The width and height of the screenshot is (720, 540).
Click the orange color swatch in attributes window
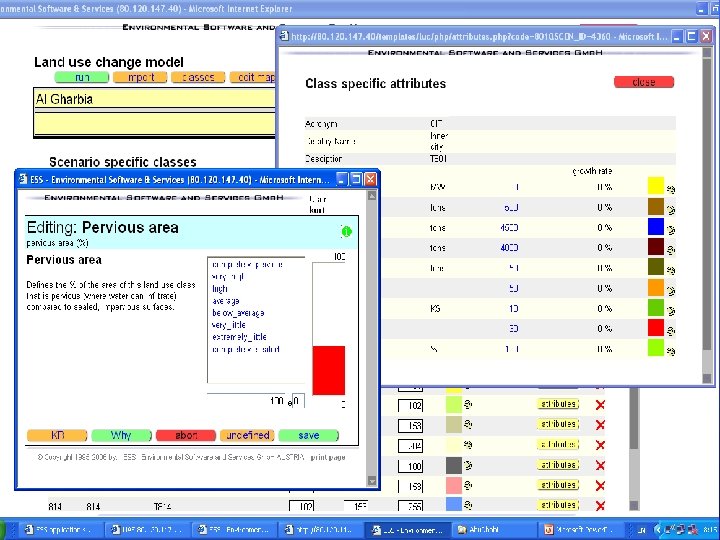click(656, 287)
